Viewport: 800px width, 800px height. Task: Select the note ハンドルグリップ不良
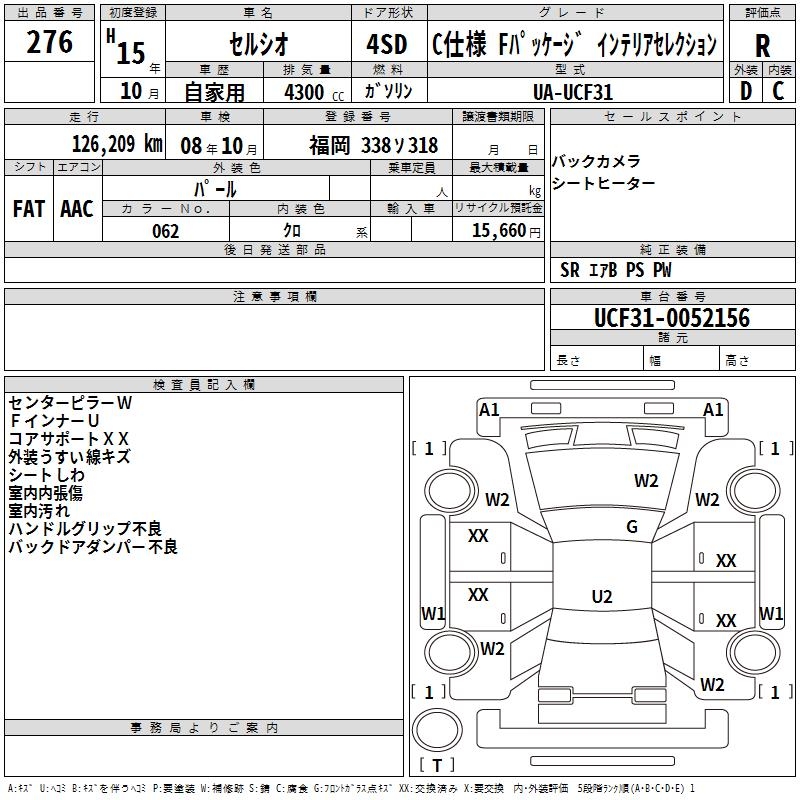[85, 529]
